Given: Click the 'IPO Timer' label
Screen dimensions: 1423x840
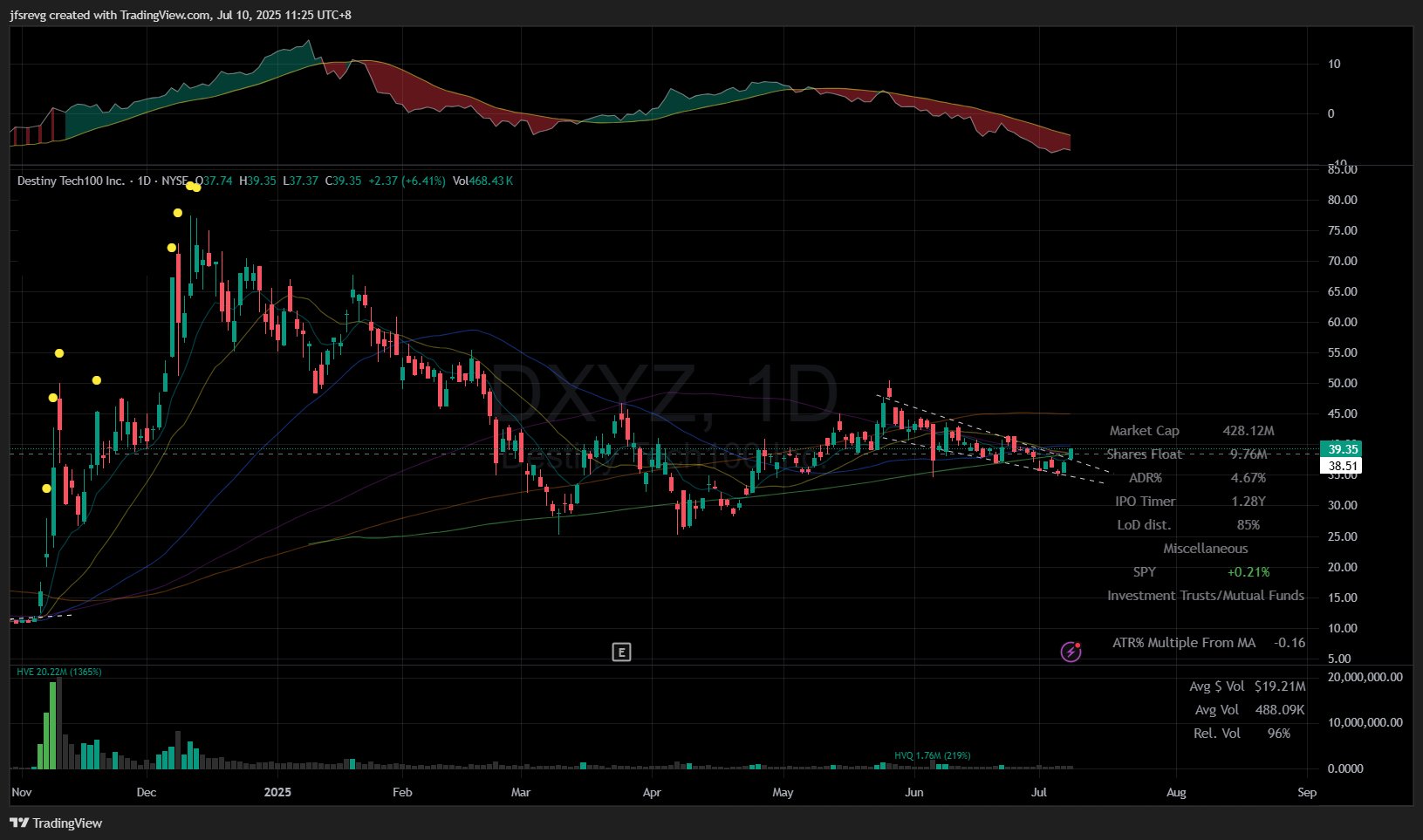Looking at the screenshot, I should (1145, 502).
